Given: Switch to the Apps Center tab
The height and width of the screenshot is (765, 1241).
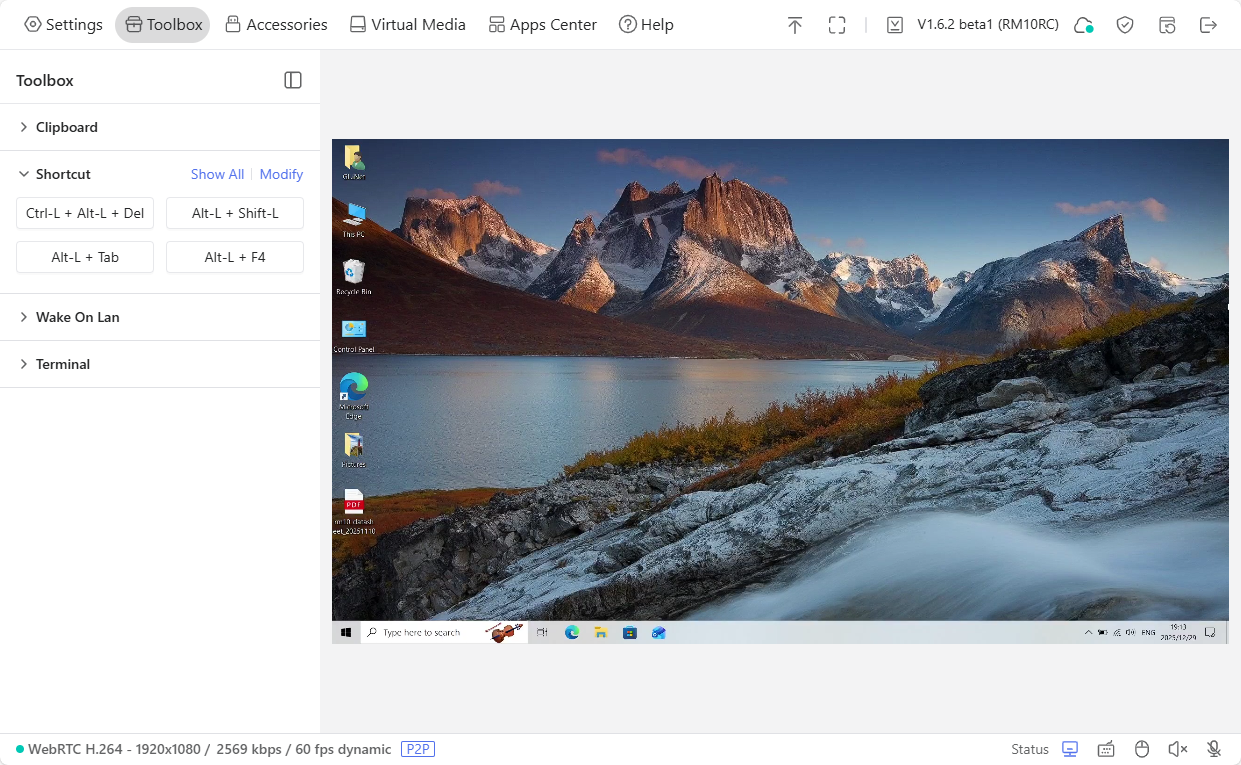Looking at the screenshot, I should [x=542, y=24].
